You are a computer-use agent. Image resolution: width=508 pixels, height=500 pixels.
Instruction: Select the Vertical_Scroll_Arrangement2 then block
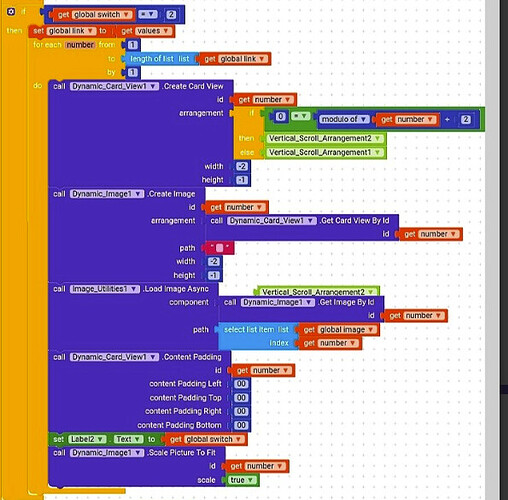click(x=325, y=138)
